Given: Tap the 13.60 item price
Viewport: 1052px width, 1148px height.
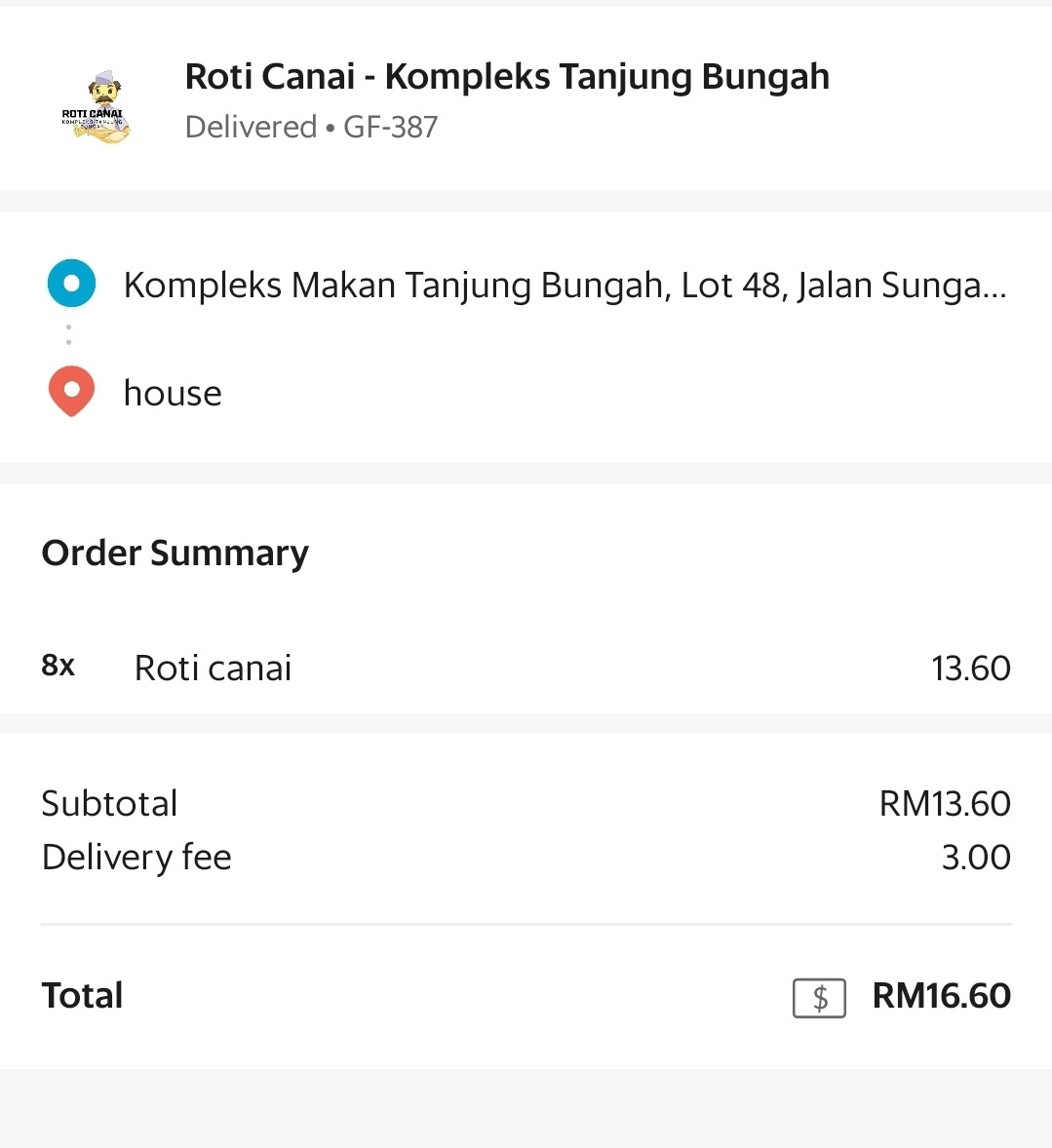Looking at the screenshot, I should (x=971, y=669).
